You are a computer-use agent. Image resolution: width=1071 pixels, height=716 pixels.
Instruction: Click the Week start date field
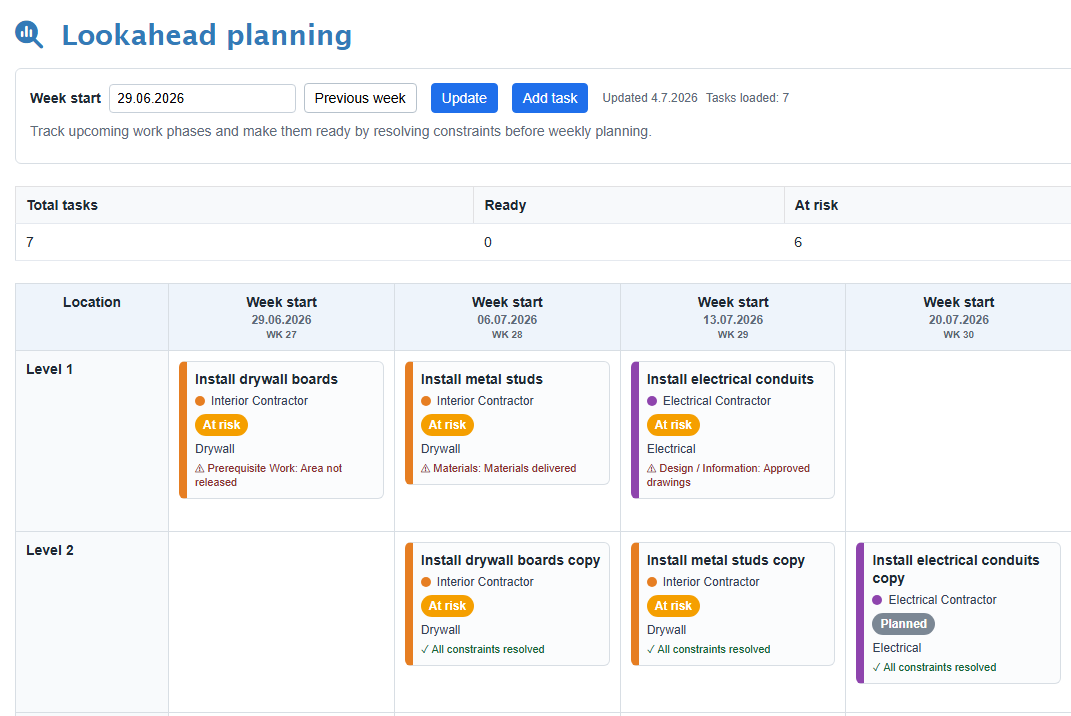202,98
